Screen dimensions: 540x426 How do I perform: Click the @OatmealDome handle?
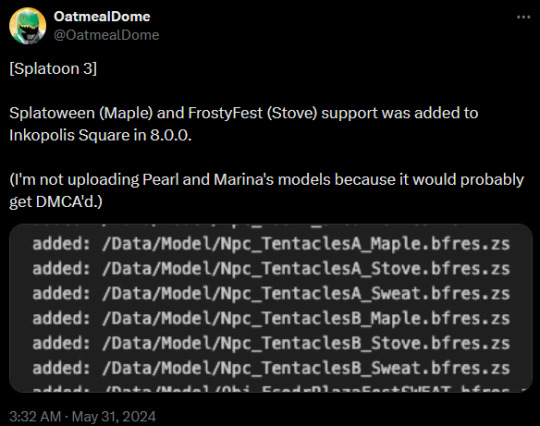pos(106,35)
